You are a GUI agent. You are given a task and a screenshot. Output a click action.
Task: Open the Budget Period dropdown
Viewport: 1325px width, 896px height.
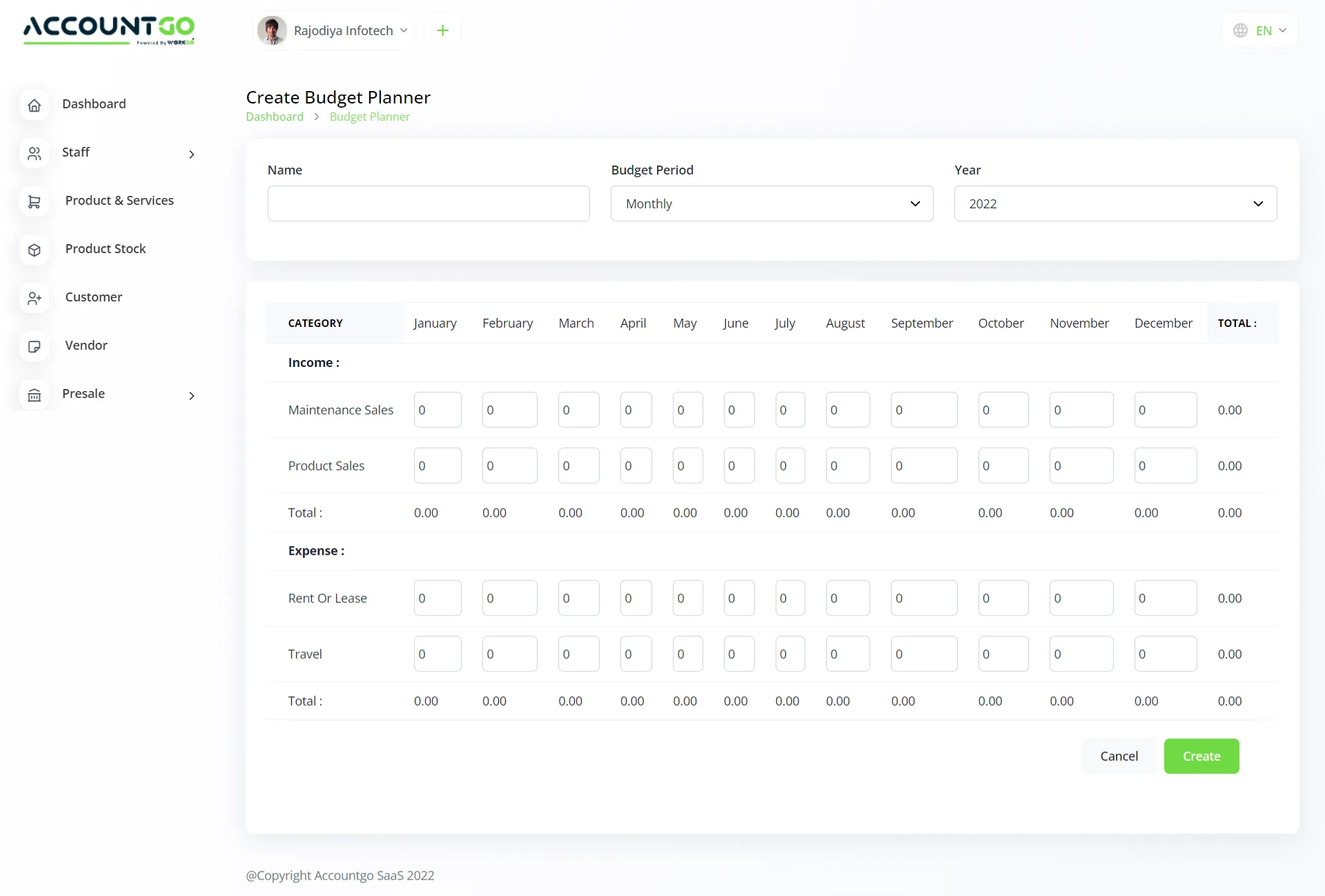click(x=772, y=203)
